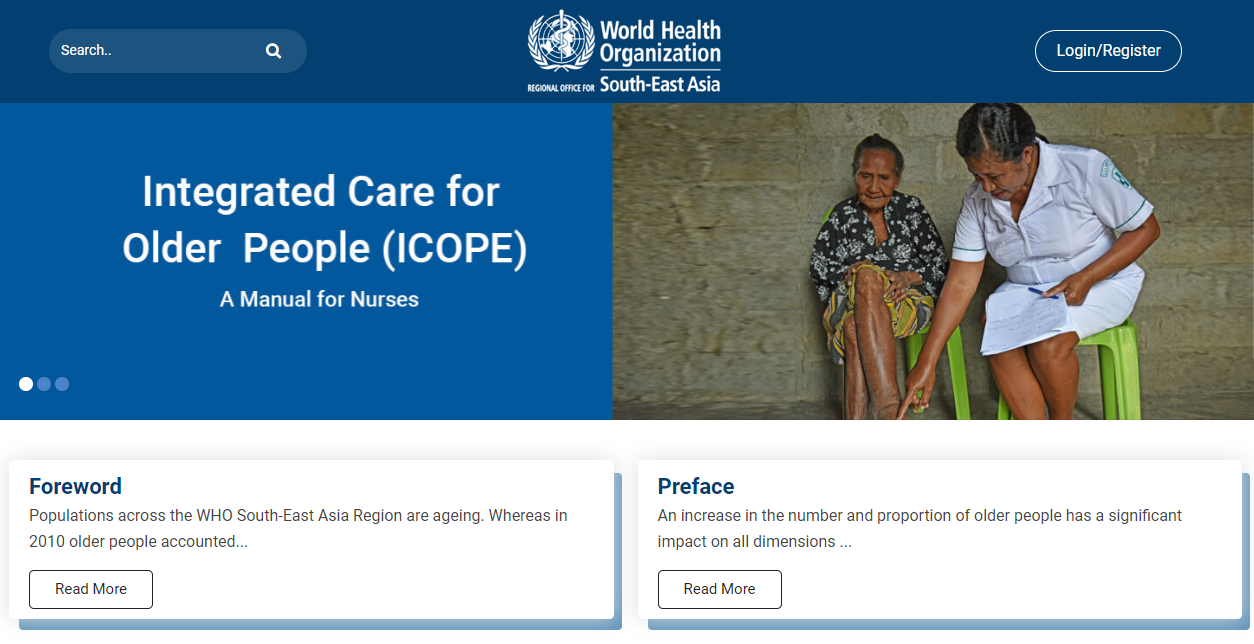Click inside the Search input box
This screenshot has width=1254, height=644.
pyautogui.click(x=150, y=50)
